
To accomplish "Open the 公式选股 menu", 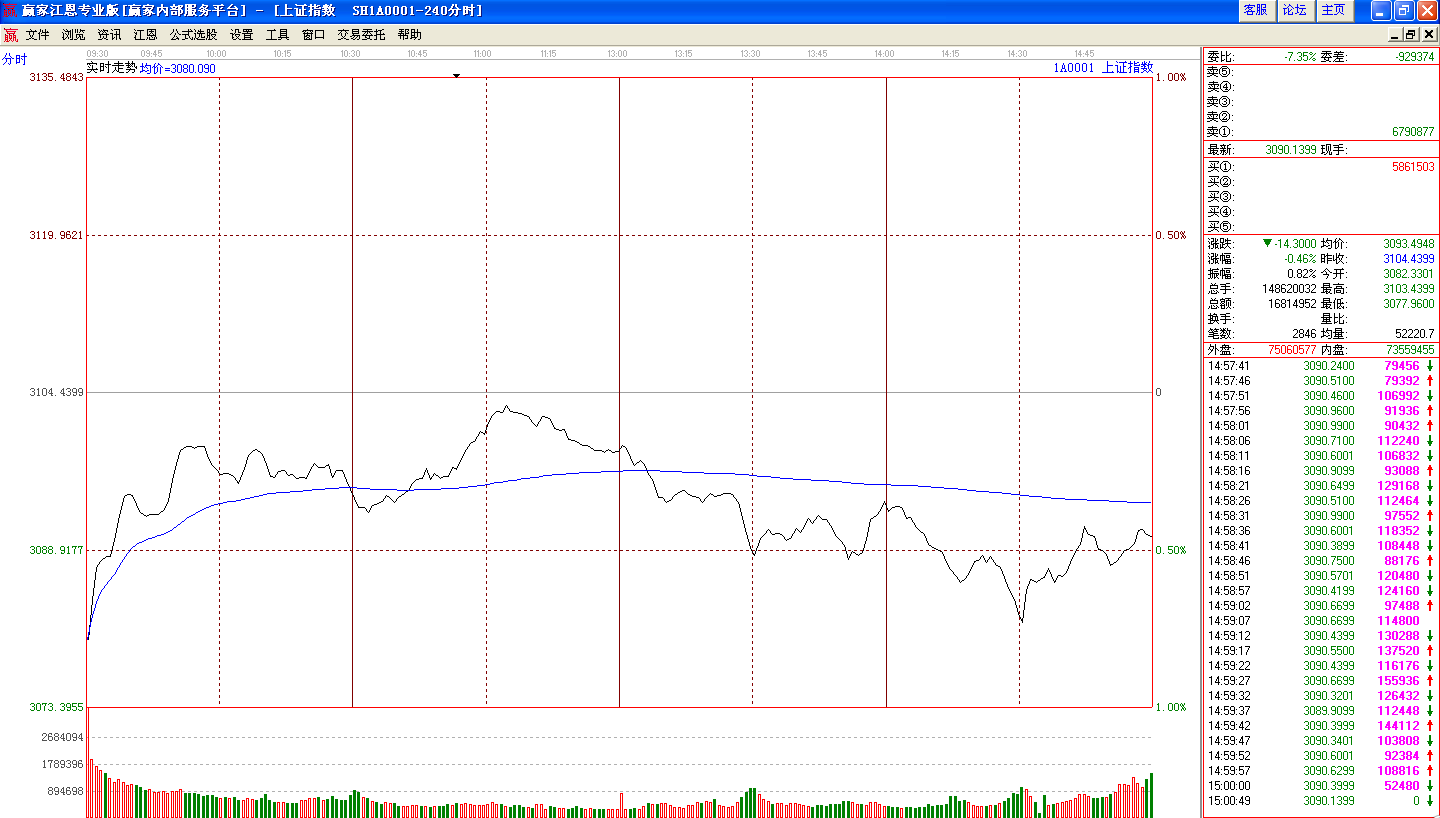I will (193, 34).
